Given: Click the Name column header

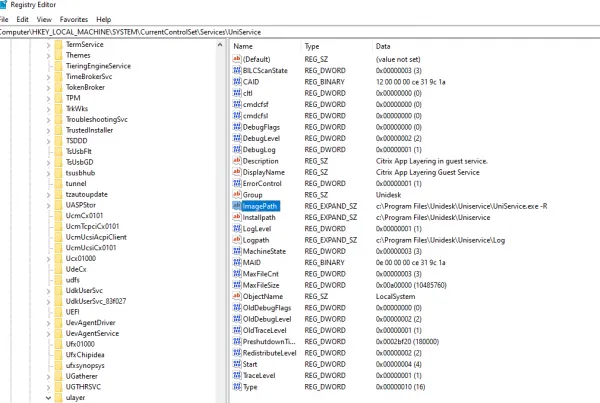Looking at the screenshot, I should 243,46.
